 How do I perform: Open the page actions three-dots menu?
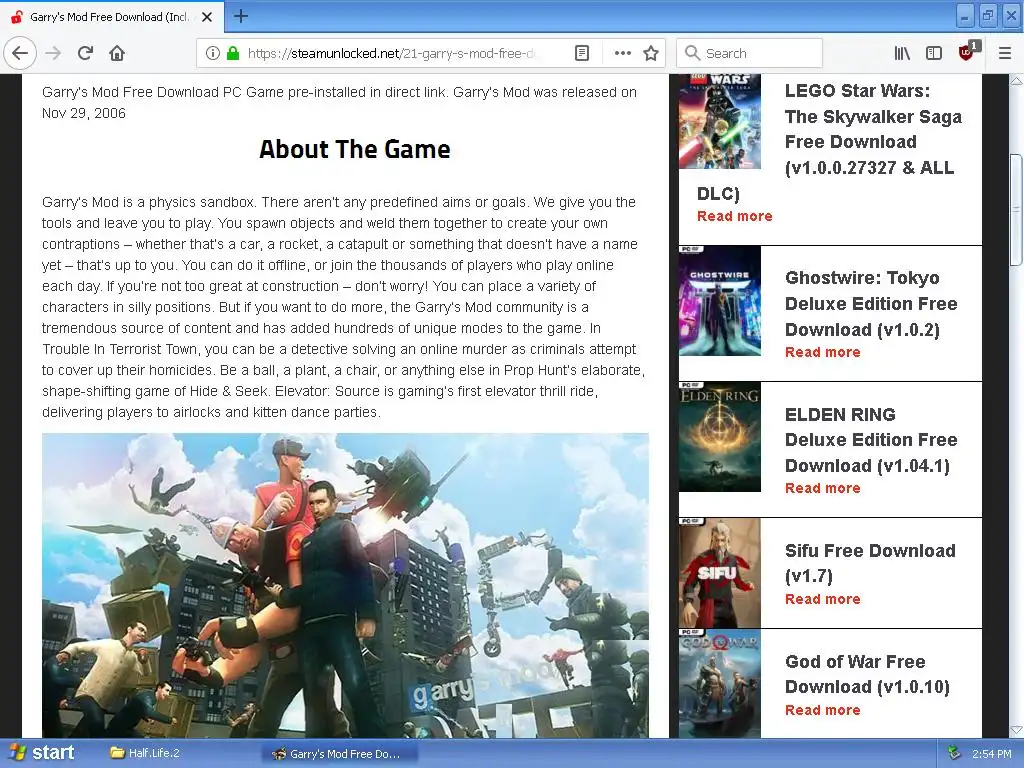622,53
